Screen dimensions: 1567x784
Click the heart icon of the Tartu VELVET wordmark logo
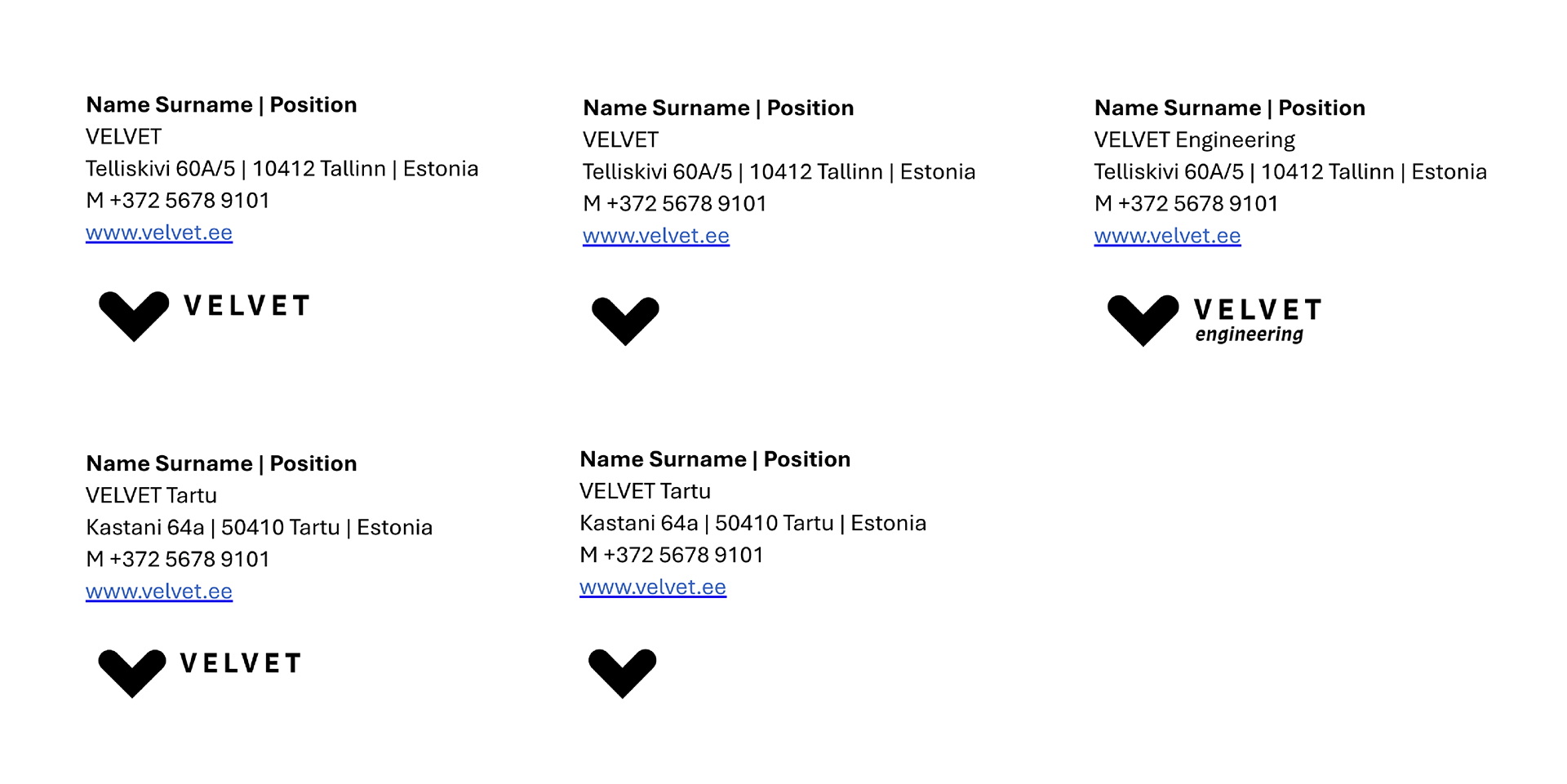[x=132, y=672]
